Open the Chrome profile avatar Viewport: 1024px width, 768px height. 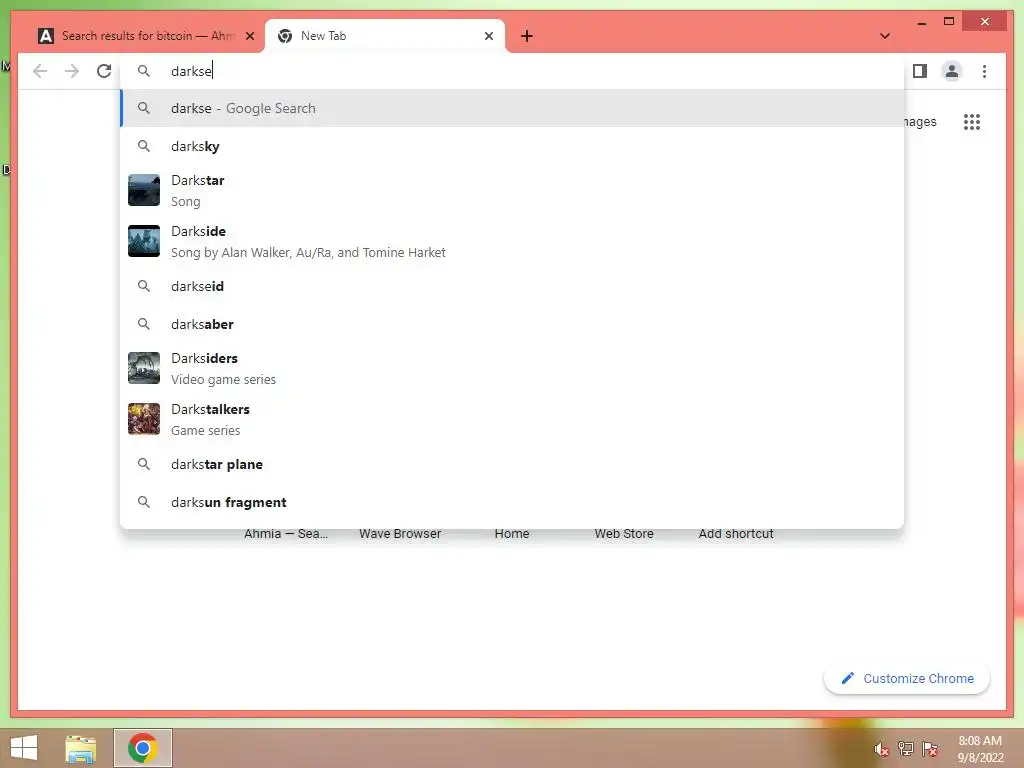(952, 71)
